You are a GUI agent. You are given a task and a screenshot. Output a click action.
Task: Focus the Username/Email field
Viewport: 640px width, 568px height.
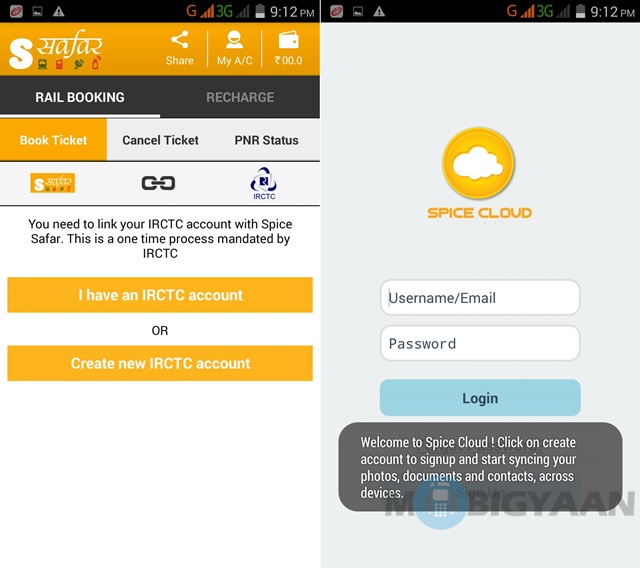tap(480, 297)
